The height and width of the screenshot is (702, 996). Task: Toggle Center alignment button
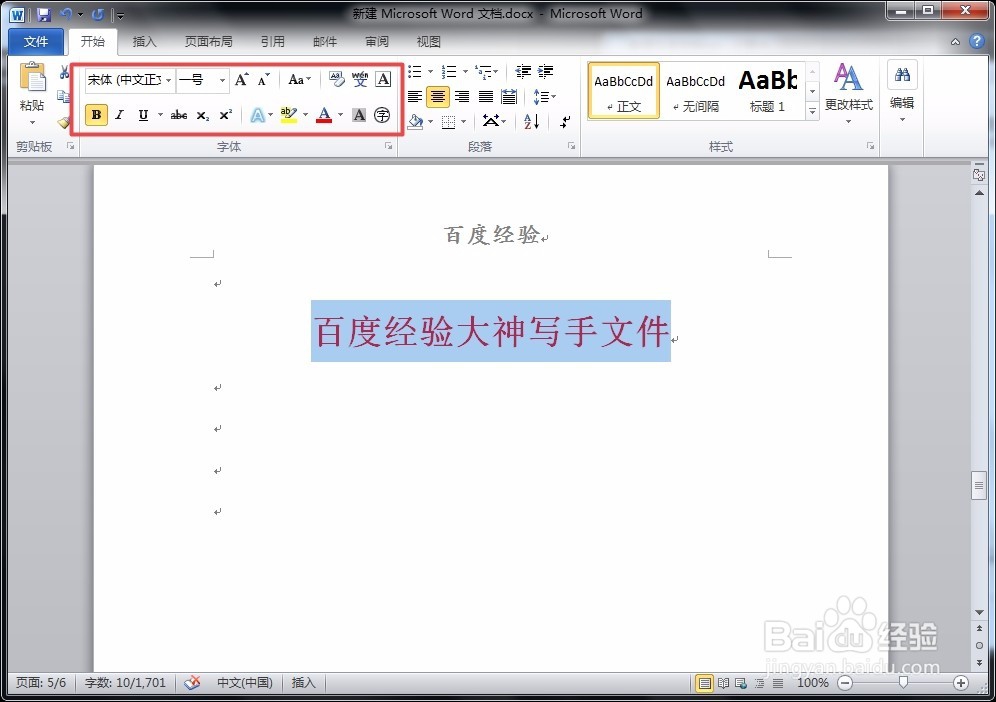click(438, 97)
